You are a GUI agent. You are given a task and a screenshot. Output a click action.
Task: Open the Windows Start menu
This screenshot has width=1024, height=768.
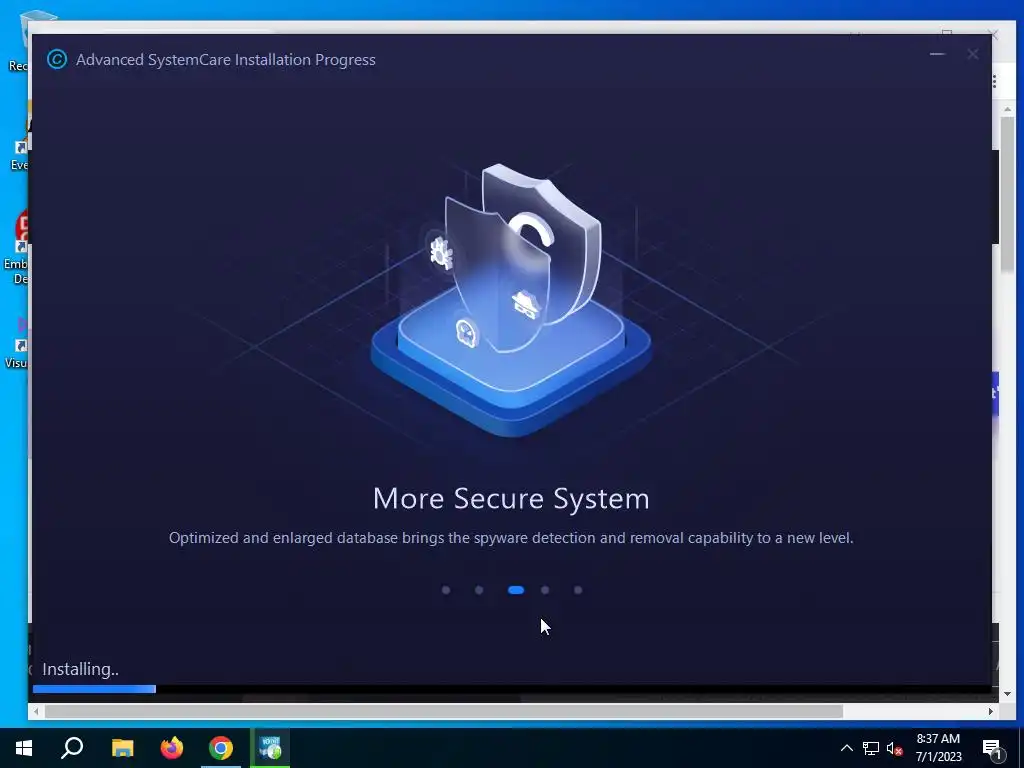coord(24,748)
